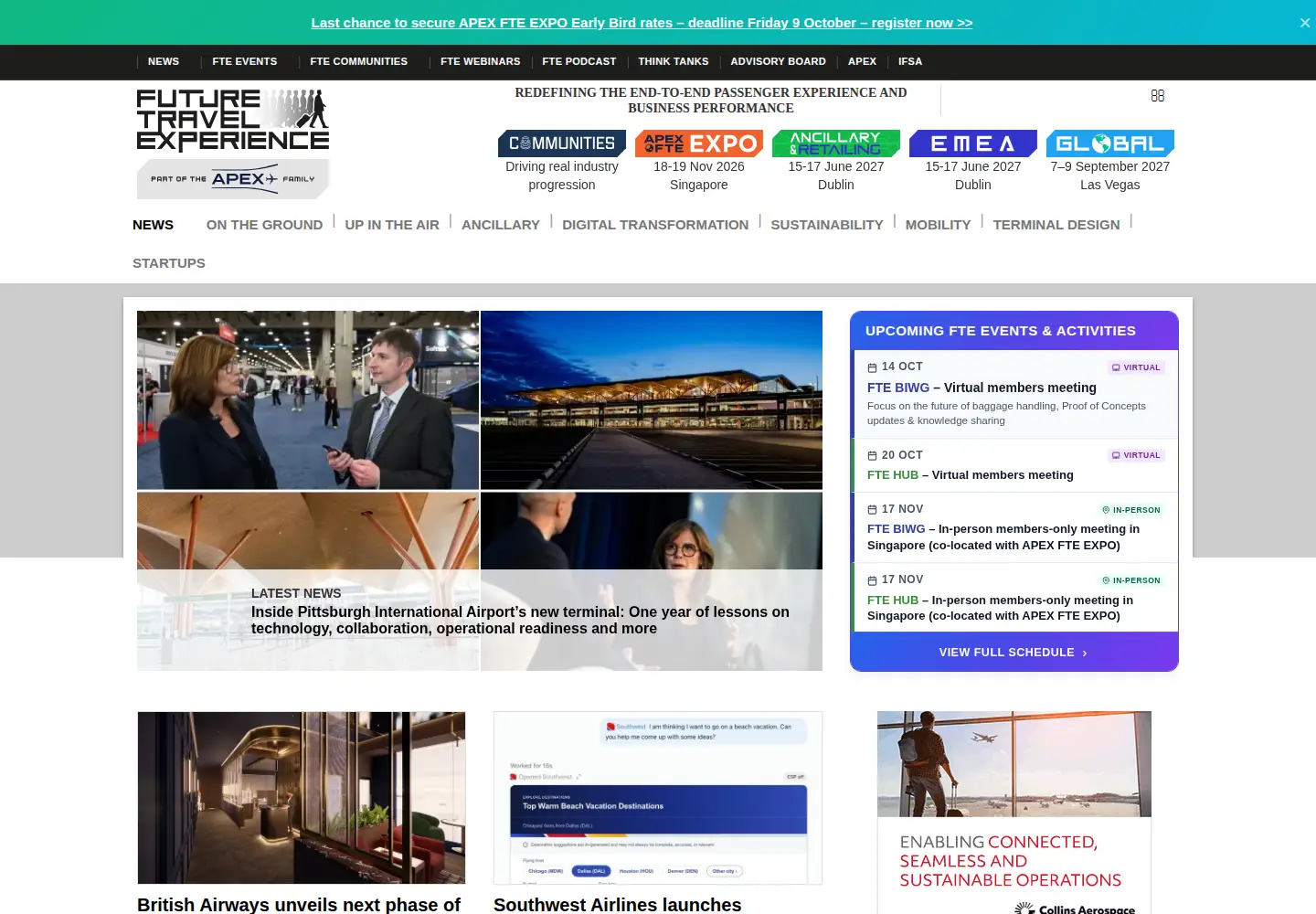1316x914 pixels.
Task: Open the Global Las Vegas event logo
Action: pyautogui.click(x=1110, y=143)
